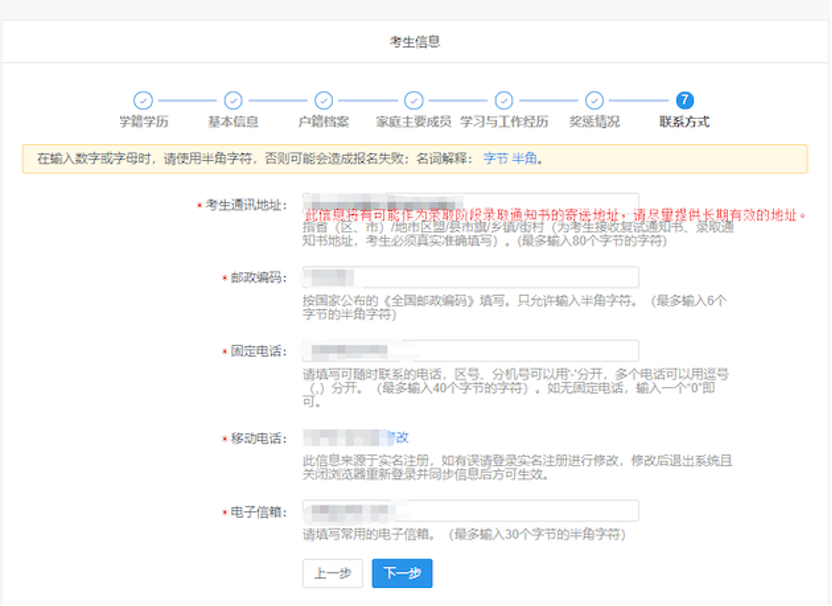The height and width of the screenshot is (606, 832).
Task: Go to the 户籍档案 step label
Action: click(x=324, y=122)
